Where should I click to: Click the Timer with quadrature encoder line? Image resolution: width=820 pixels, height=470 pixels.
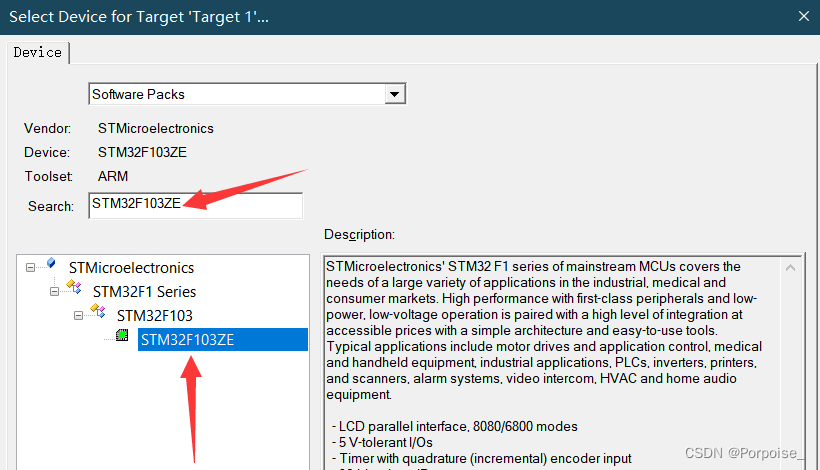(x=482, y=458)
